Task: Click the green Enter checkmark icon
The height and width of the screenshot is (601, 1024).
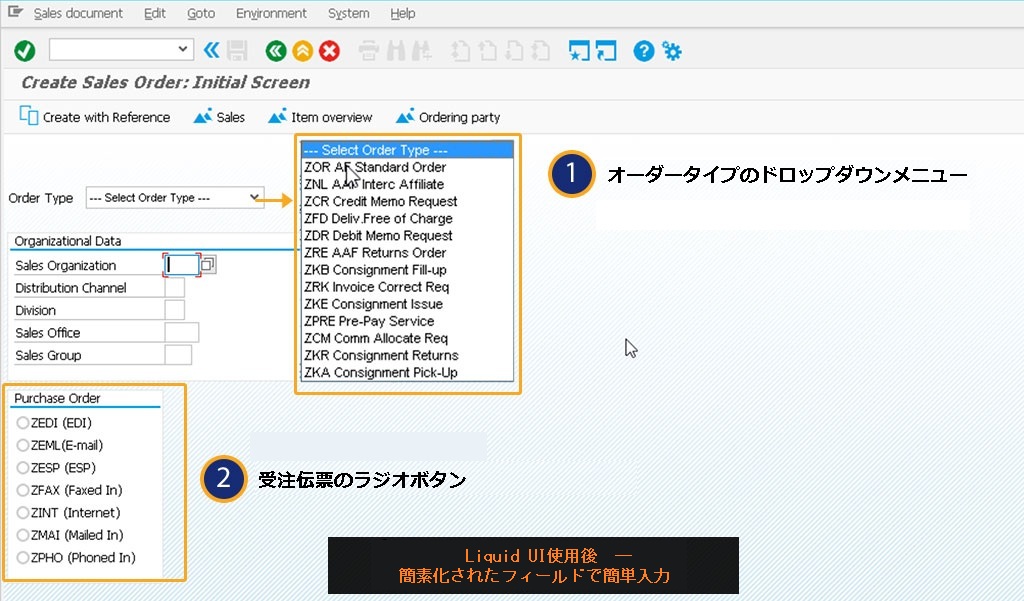Action: [x=25, y=50]
